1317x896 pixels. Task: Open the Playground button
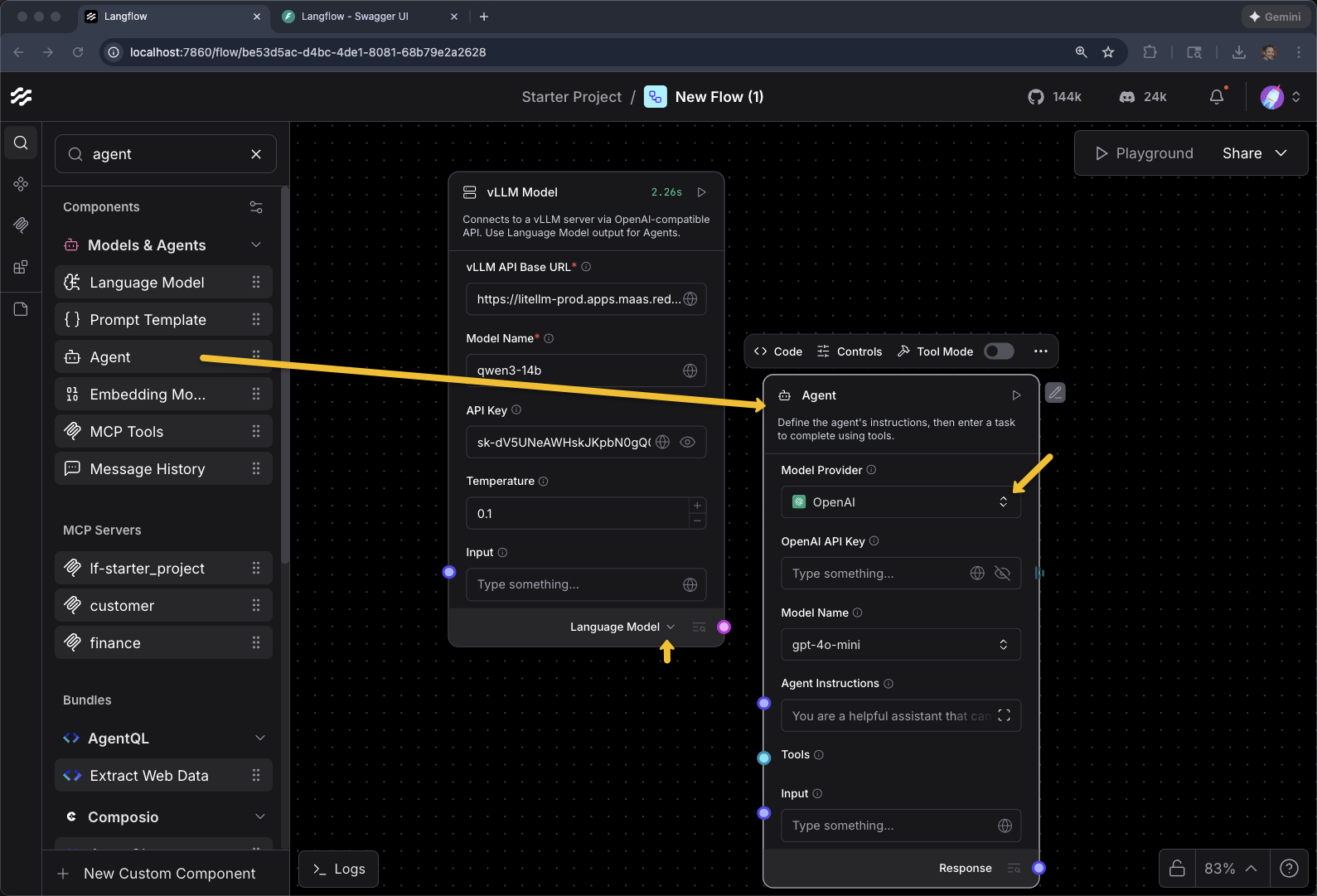pos(1144,153)
